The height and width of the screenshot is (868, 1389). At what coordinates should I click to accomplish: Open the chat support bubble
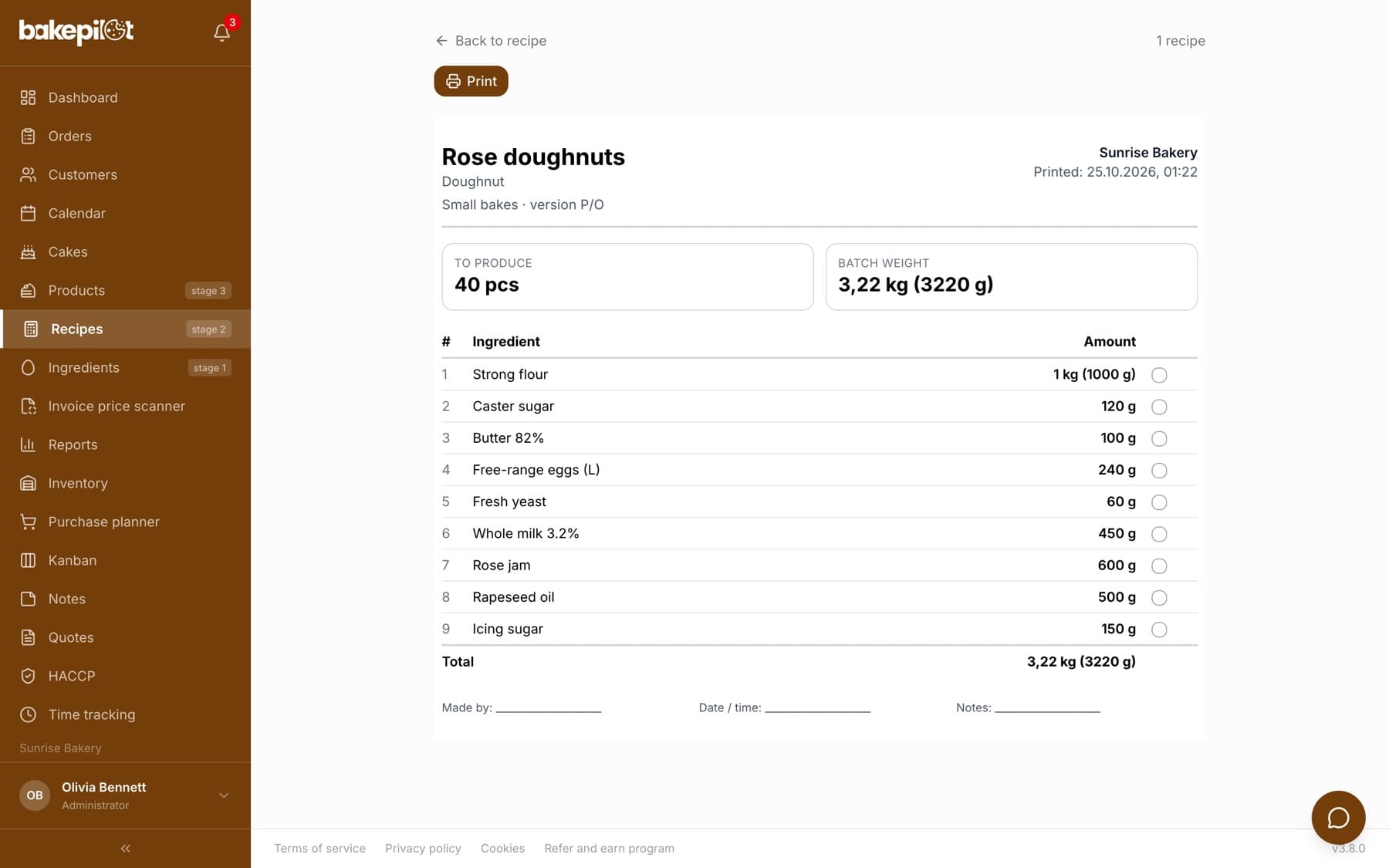point(1338,817)
